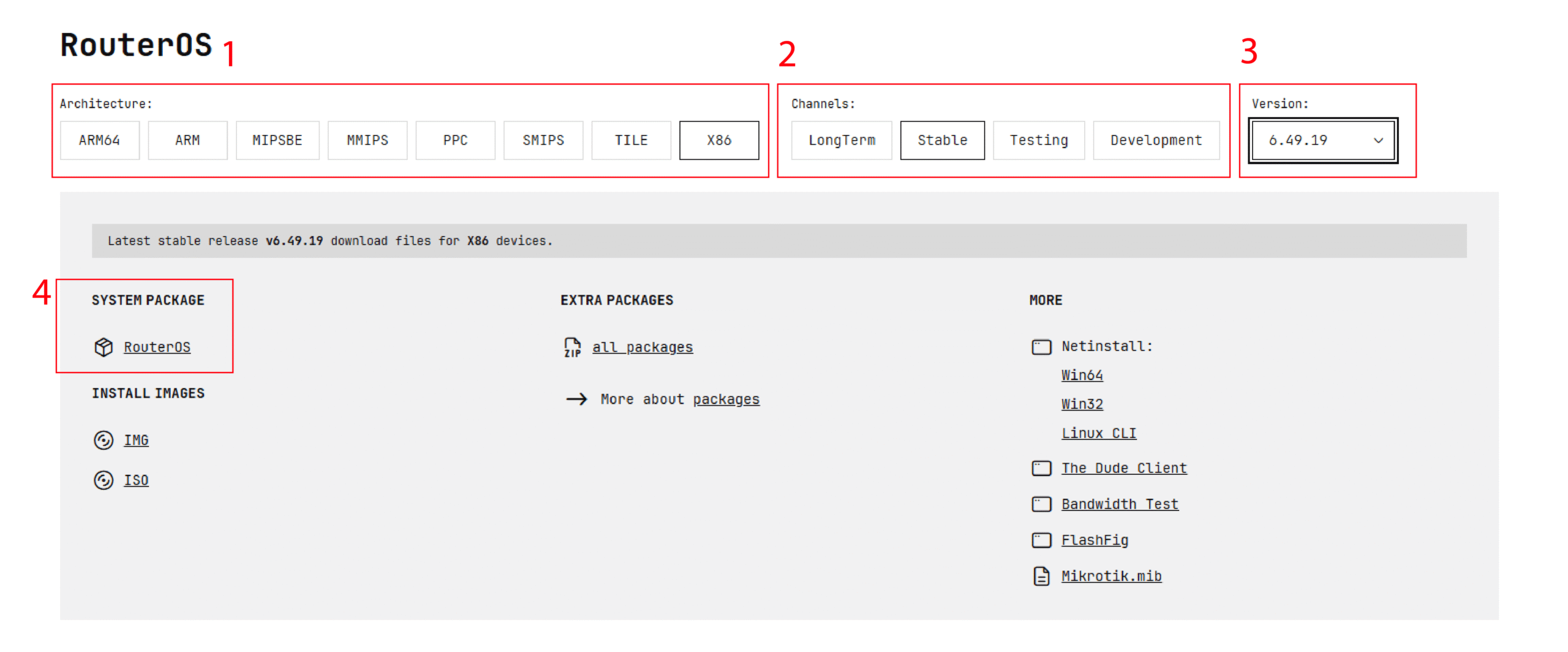This screenshot has height=652, width=1568.
Task: Open the Version 6.49.19 dropdown
Action: coord(1323,140)
